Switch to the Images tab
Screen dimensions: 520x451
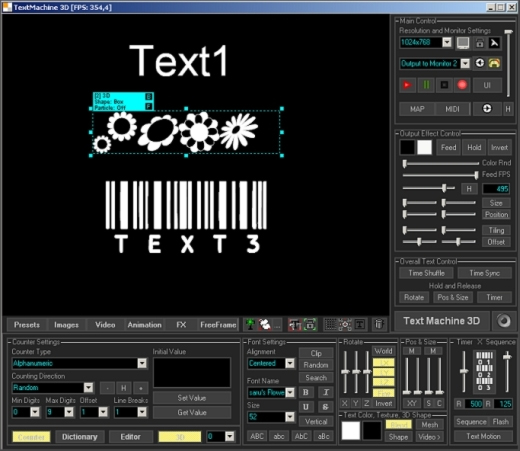[x=66, y=325]
